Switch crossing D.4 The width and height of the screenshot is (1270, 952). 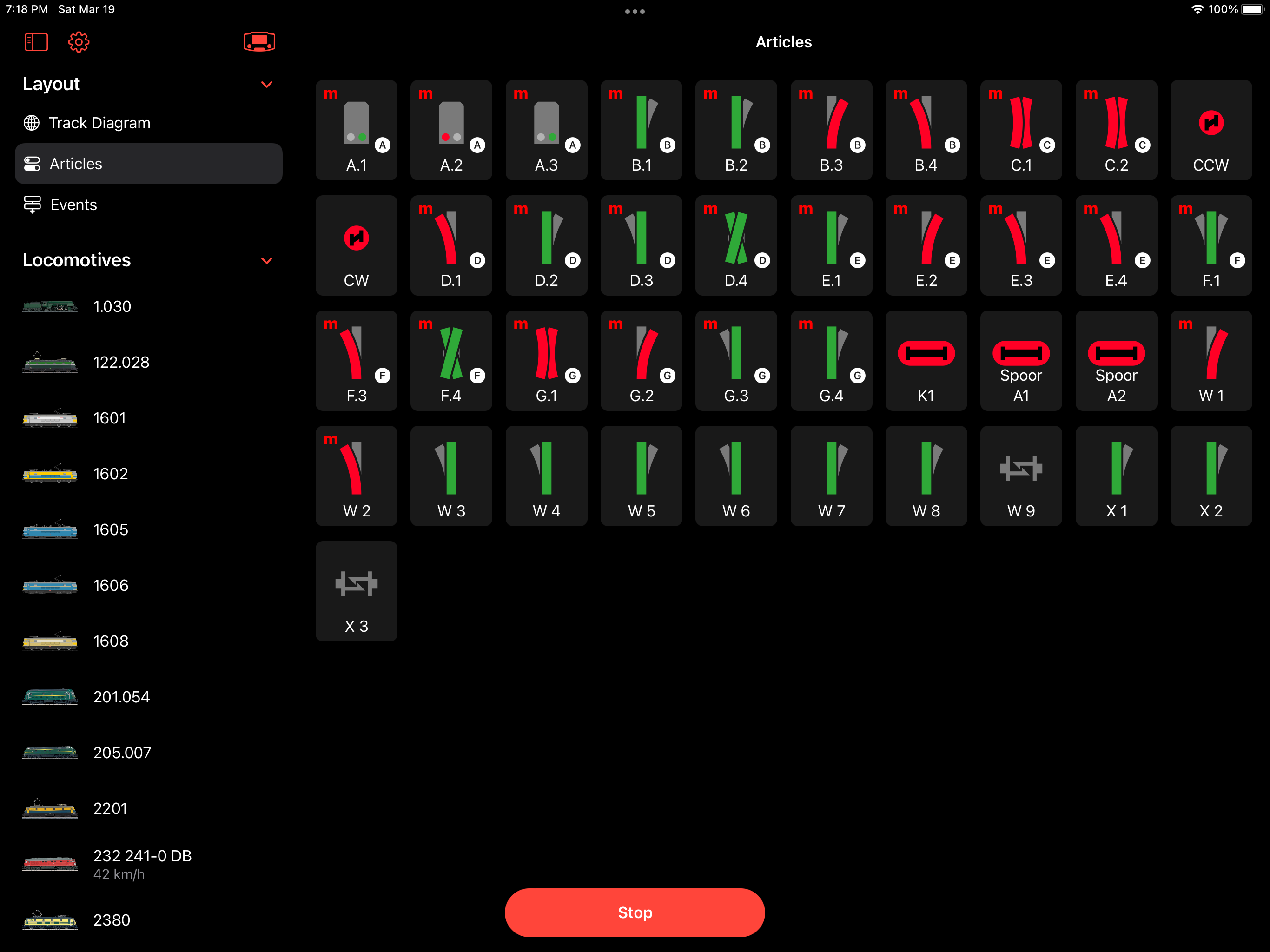pos(736,246)
